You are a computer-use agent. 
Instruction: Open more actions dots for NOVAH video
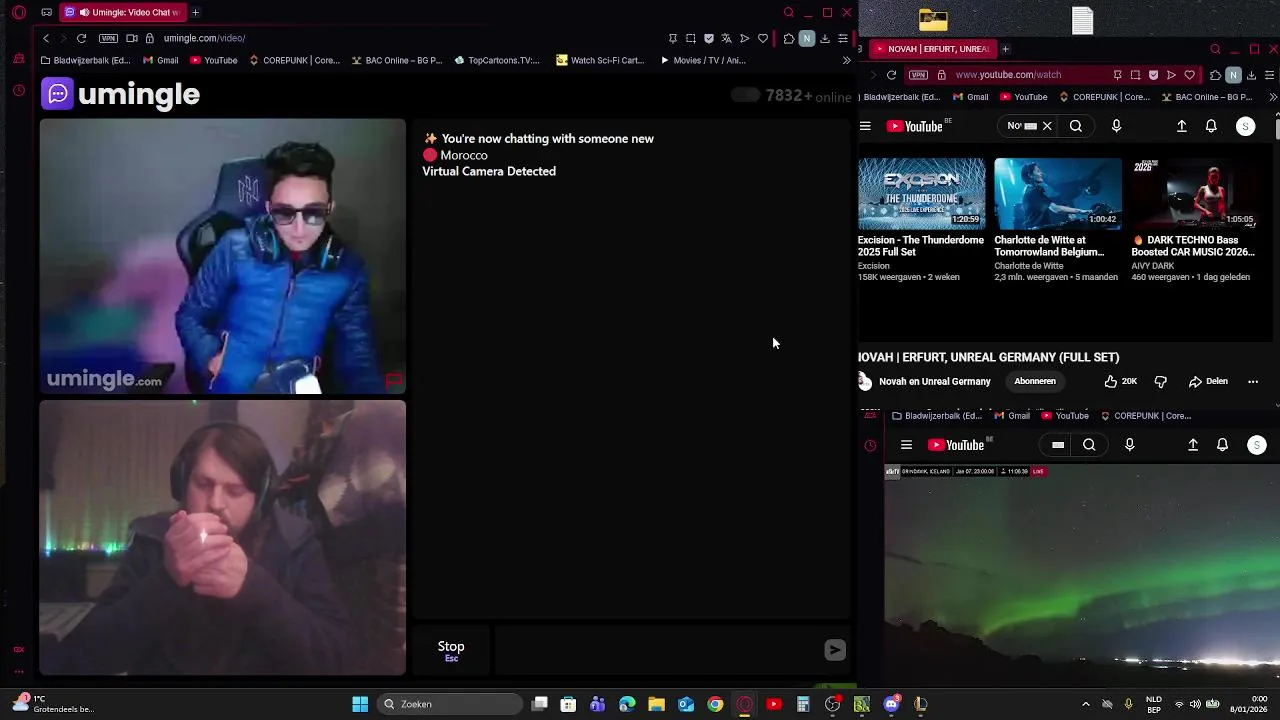tap(1253, 381)
